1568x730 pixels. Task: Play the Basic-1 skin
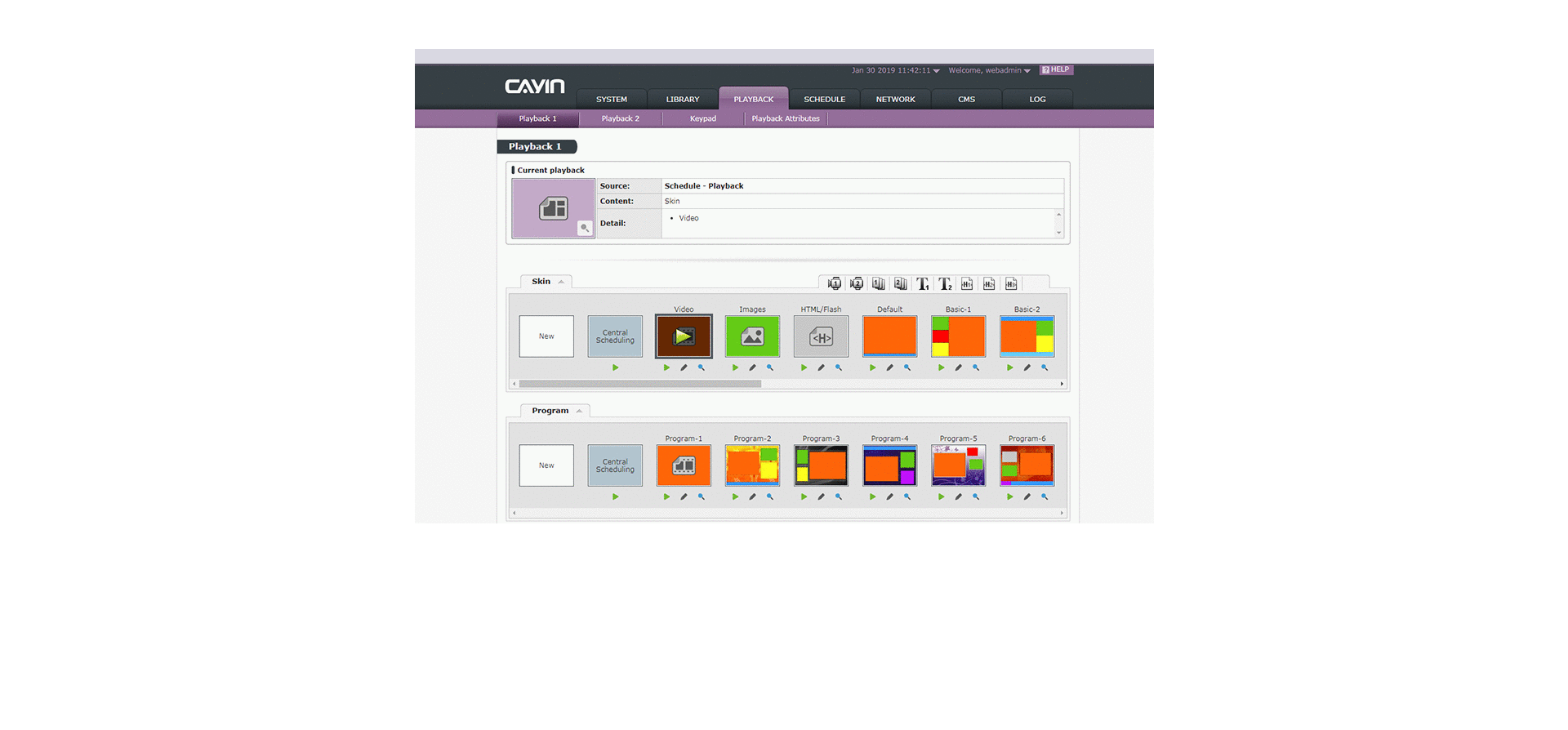[x=941, y=367]
